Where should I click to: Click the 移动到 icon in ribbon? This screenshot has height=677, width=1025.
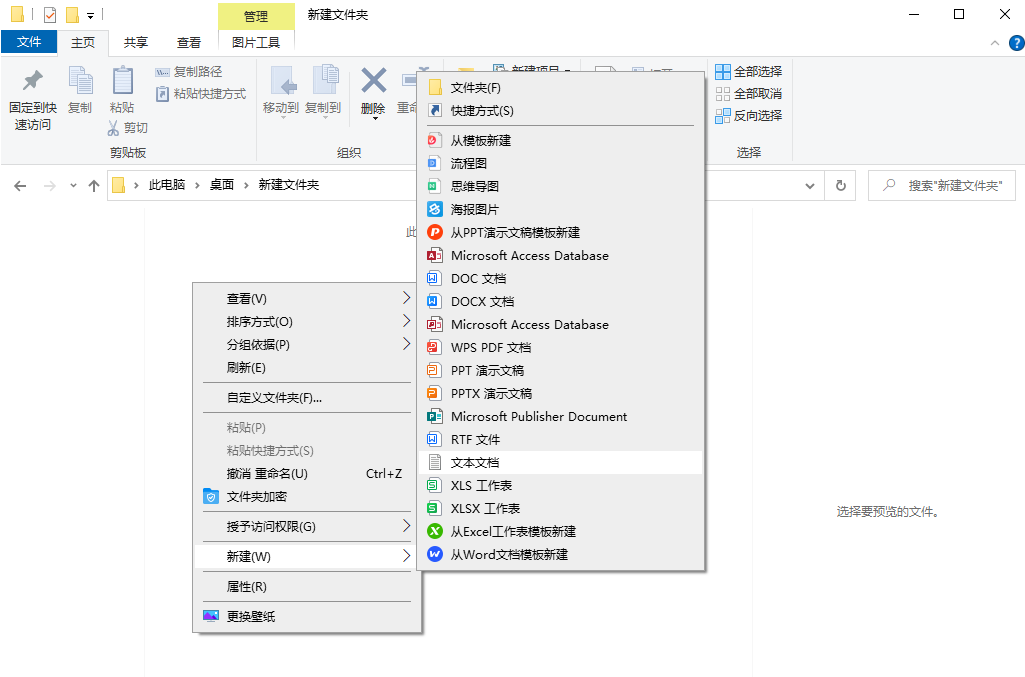pyautogui.click(x=280, y=82)
